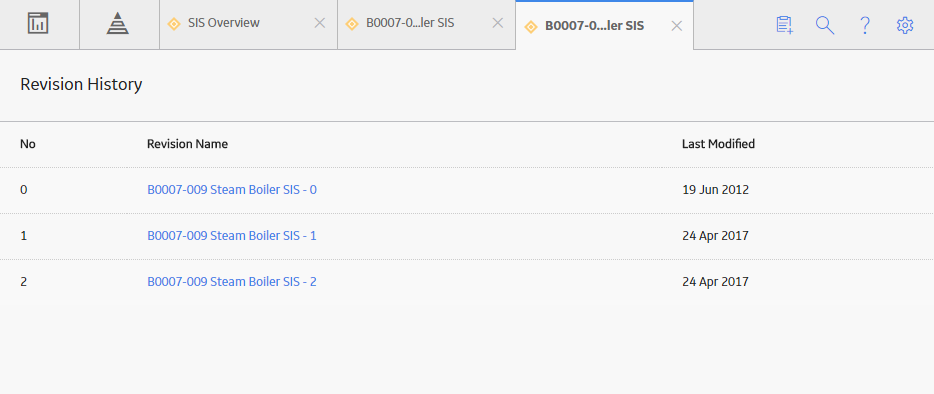Click the Revision Name column header

(x=187, y=144)
